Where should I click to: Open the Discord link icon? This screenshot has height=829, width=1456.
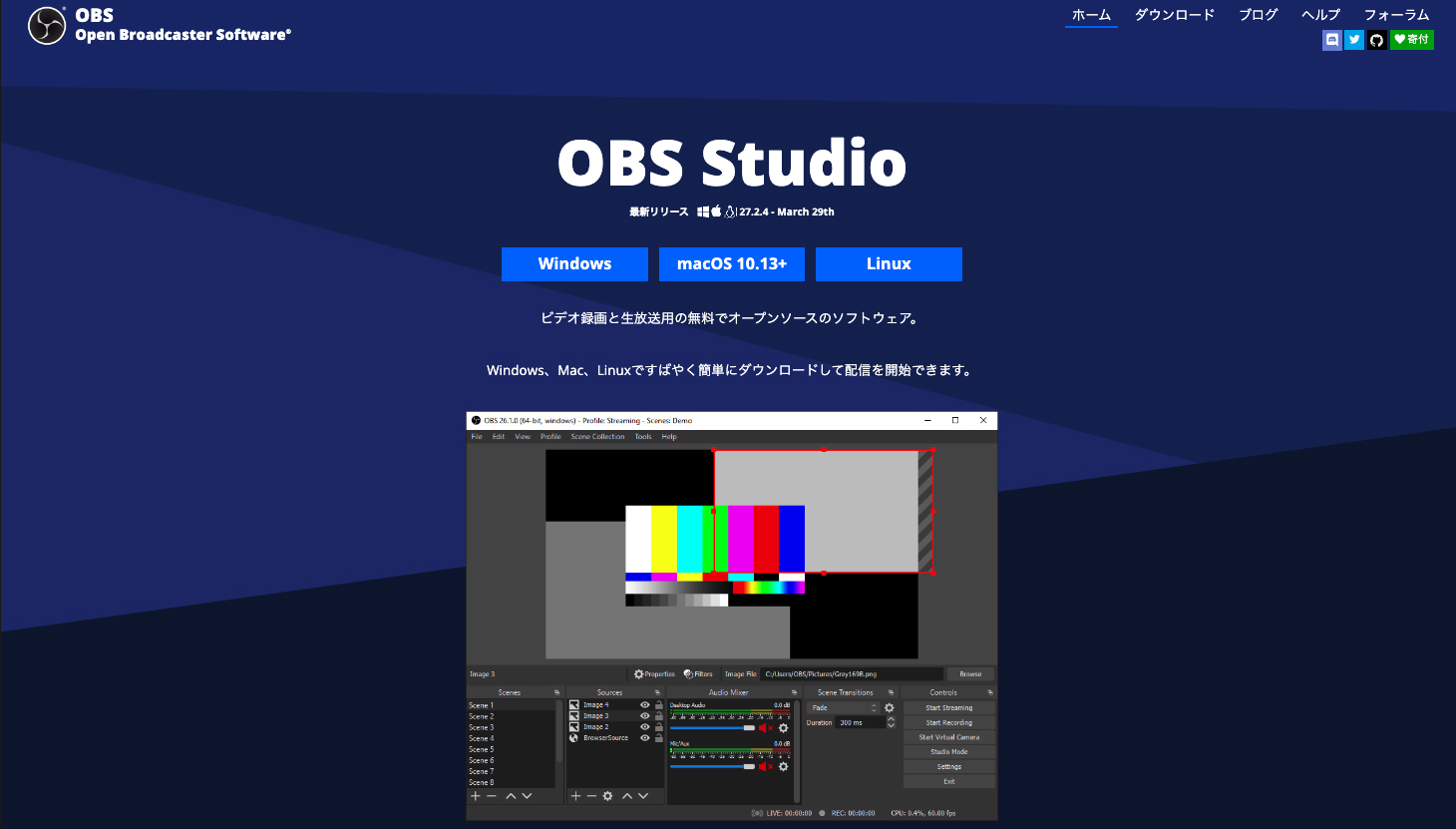click(1331, 40)
